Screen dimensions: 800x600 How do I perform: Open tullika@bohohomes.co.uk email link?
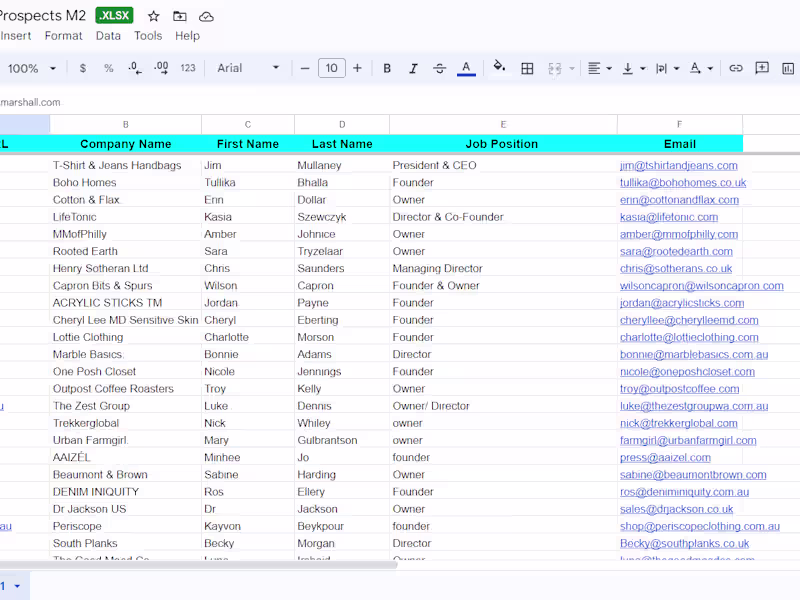(x=683, y=183)
